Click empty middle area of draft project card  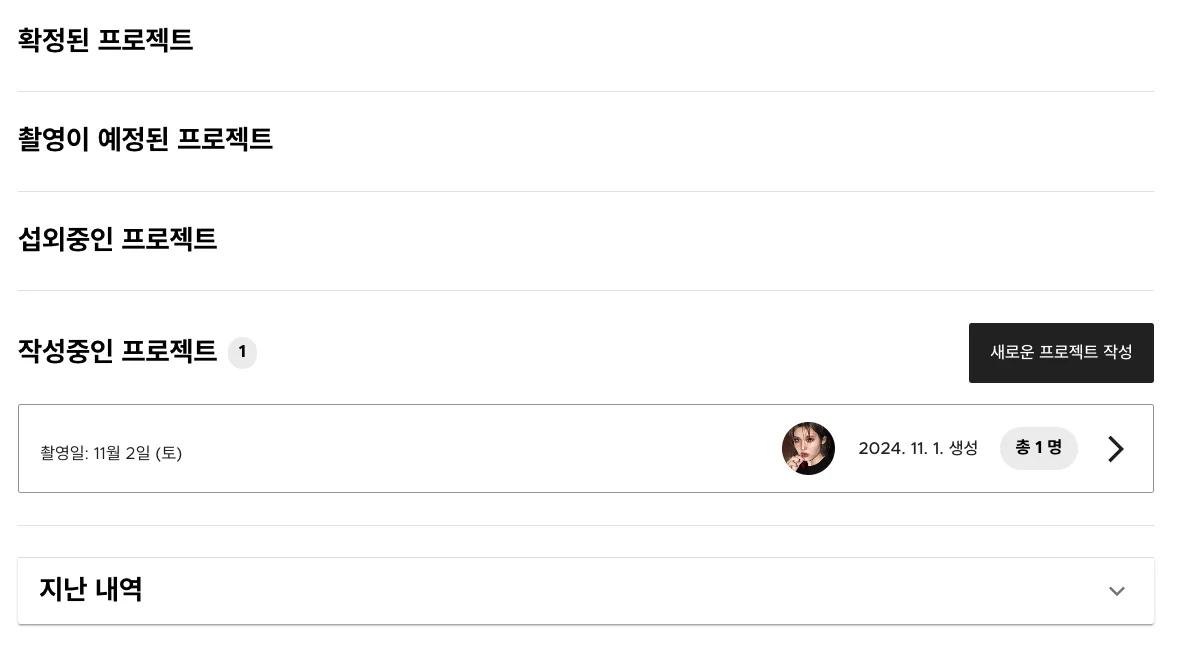point(480,449)
